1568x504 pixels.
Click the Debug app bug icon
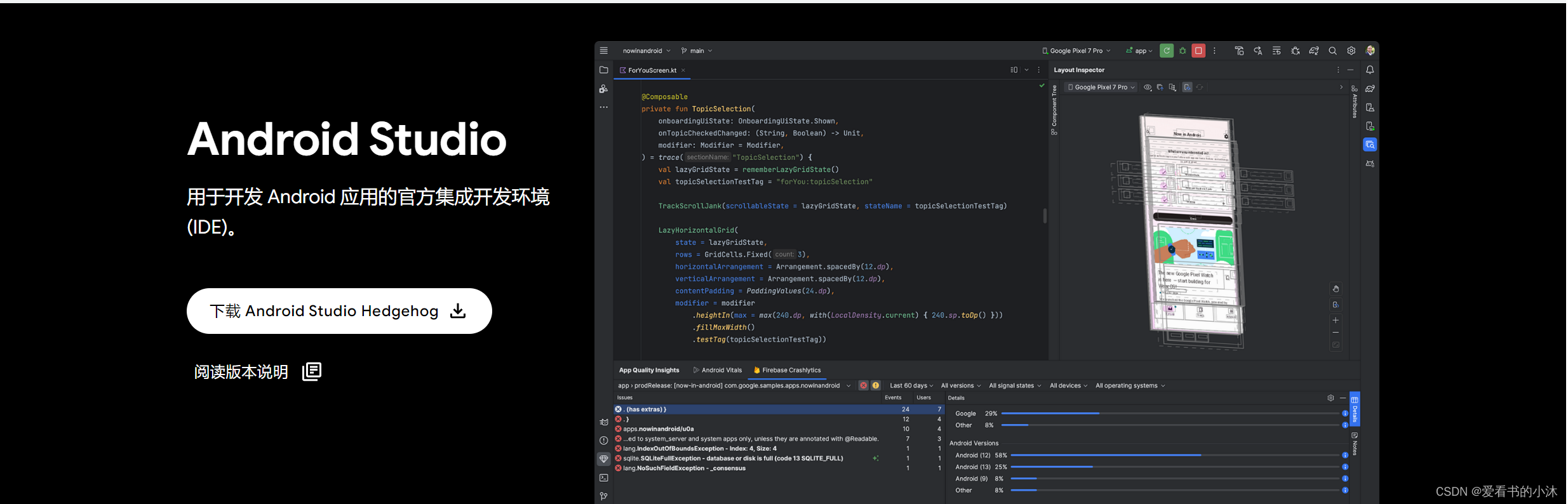1183,51
